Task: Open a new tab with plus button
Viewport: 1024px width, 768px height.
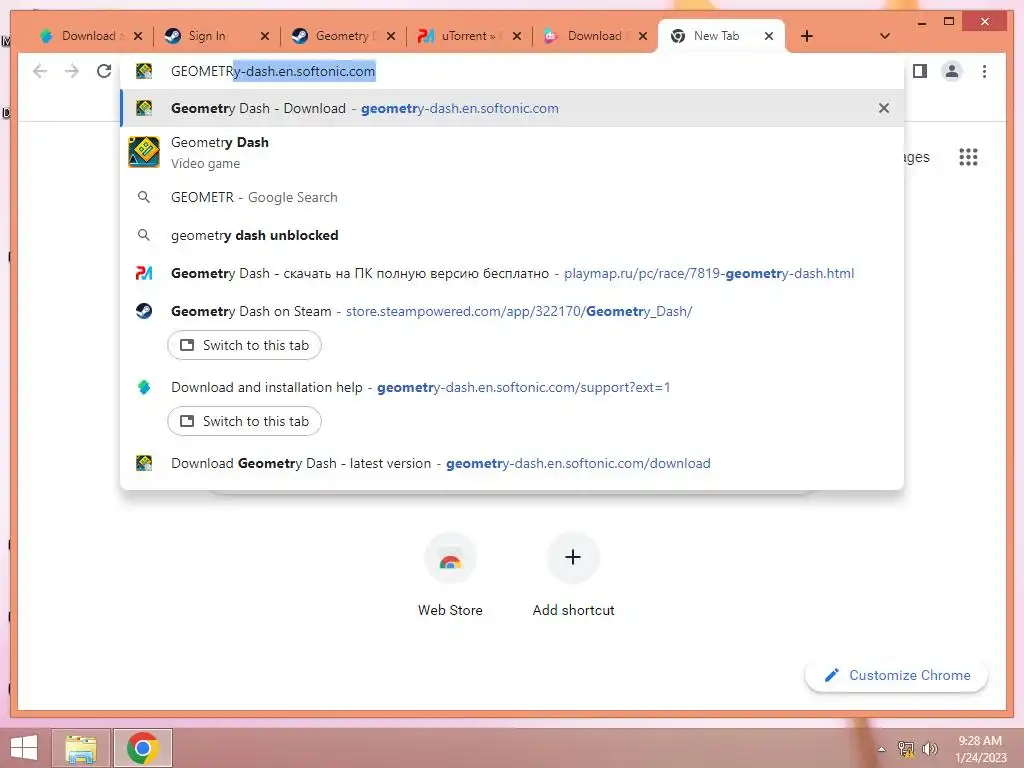Action: coord(807,36)
